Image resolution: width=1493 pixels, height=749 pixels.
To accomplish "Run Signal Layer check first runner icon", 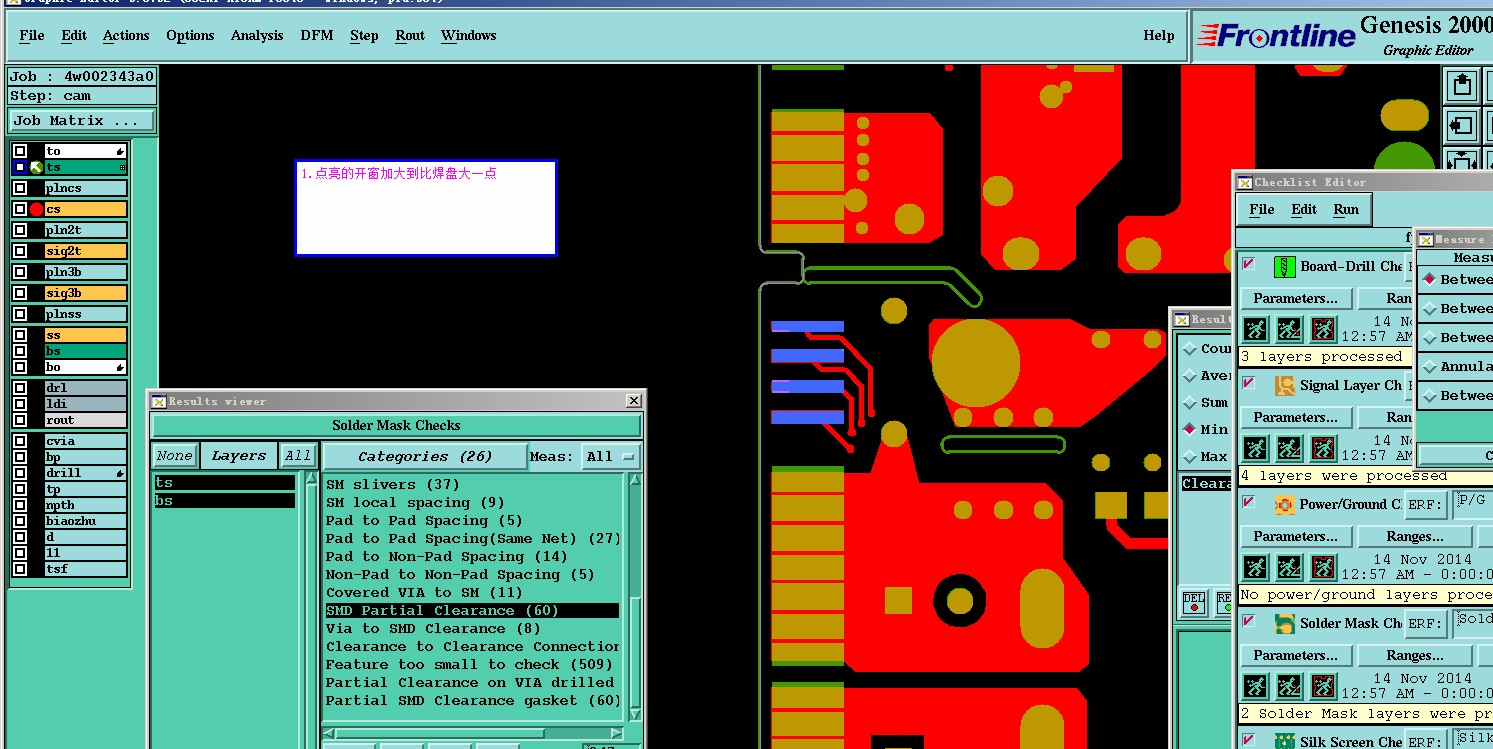I will coord(1256,448).
